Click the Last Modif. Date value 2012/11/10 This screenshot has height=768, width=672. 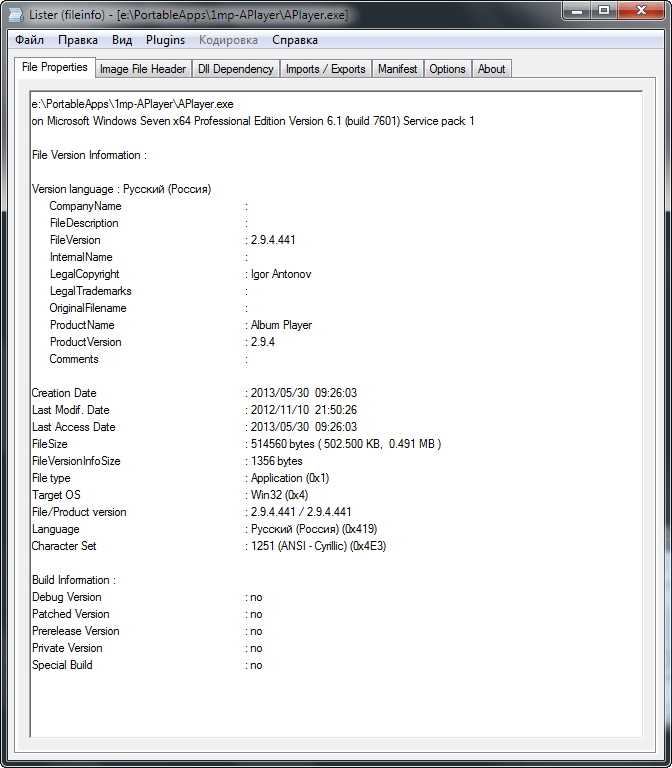[x=280, y=410]
